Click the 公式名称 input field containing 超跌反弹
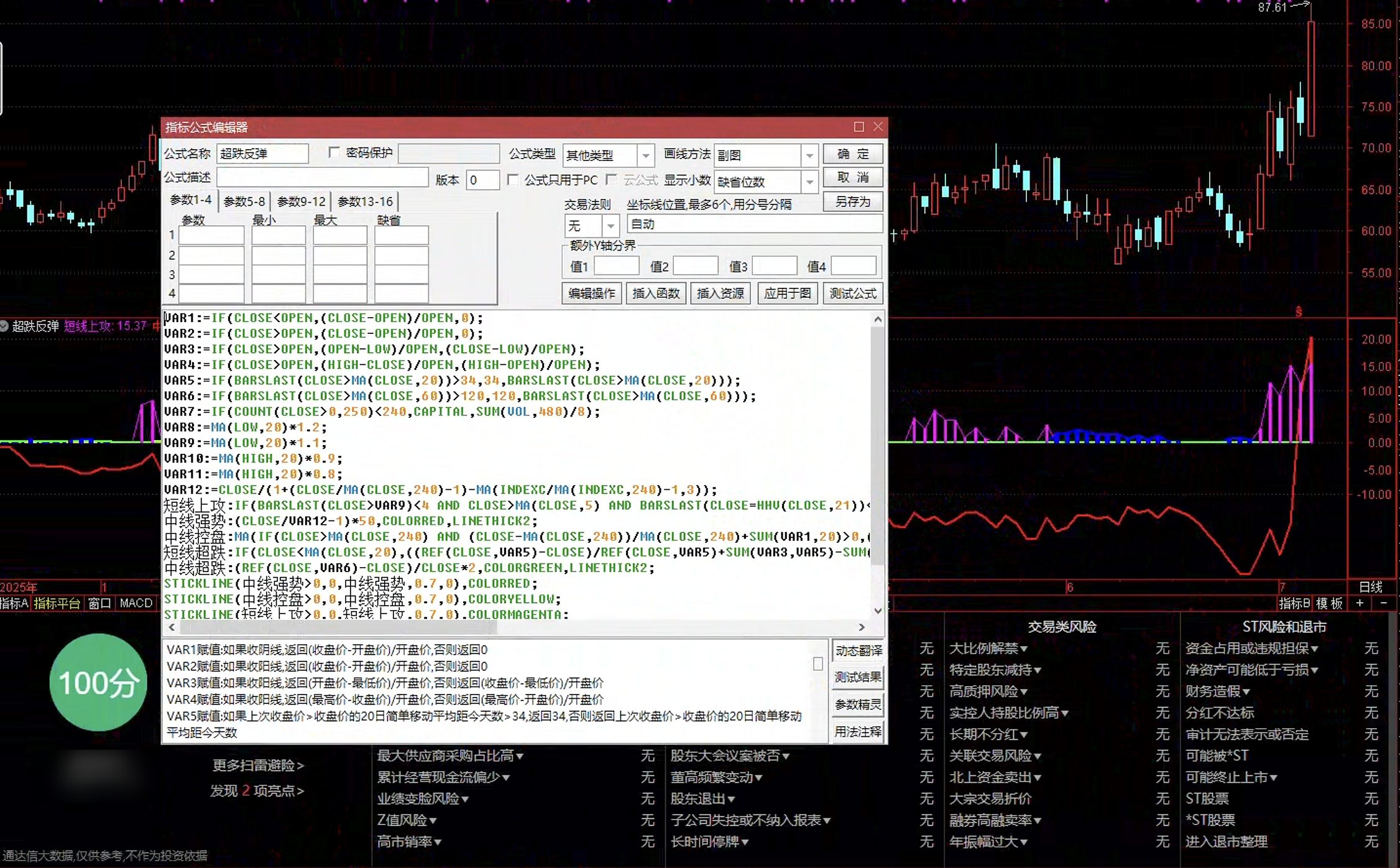The width and height of the screenshot is (1400, 868). pyautogui.click(x=262, y=154)
